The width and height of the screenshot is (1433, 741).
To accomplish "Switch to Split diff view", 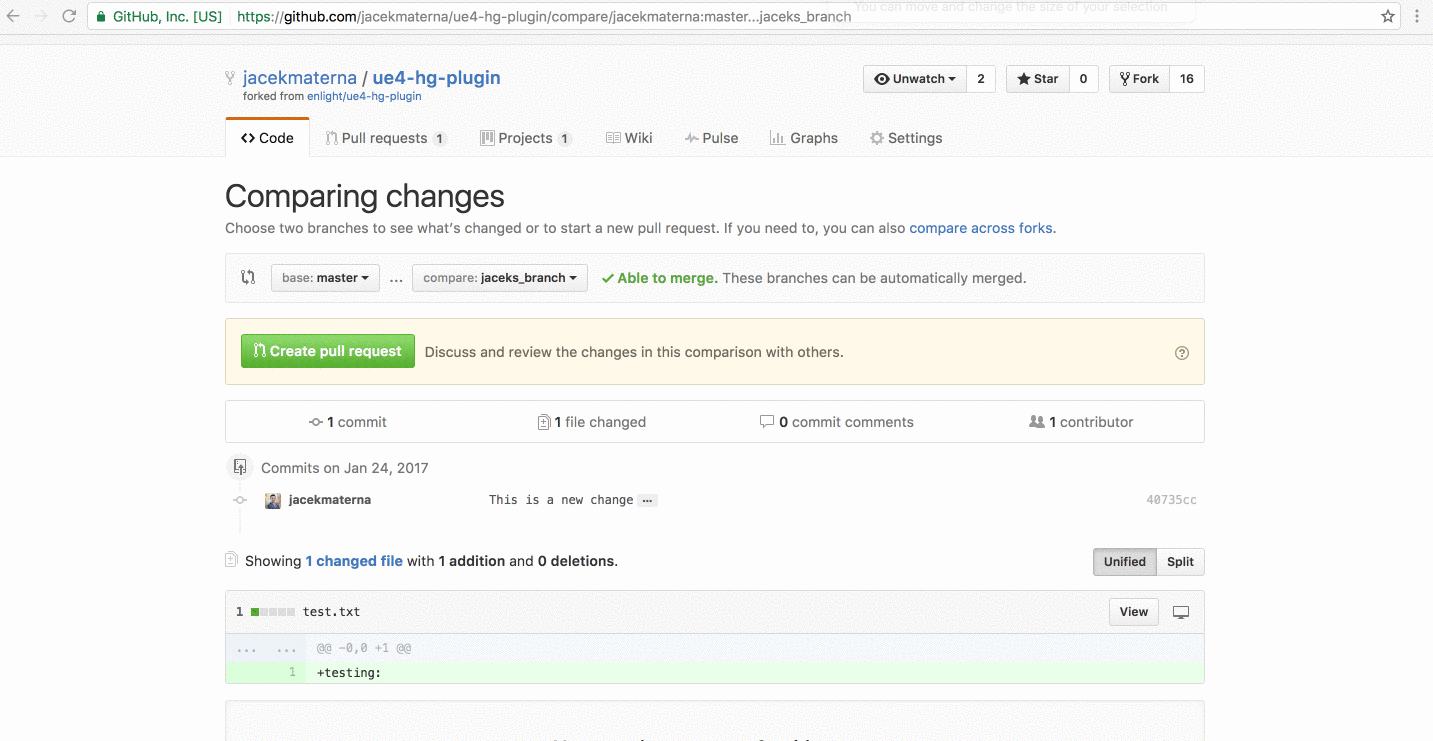I will click(x=1181, y=562).
